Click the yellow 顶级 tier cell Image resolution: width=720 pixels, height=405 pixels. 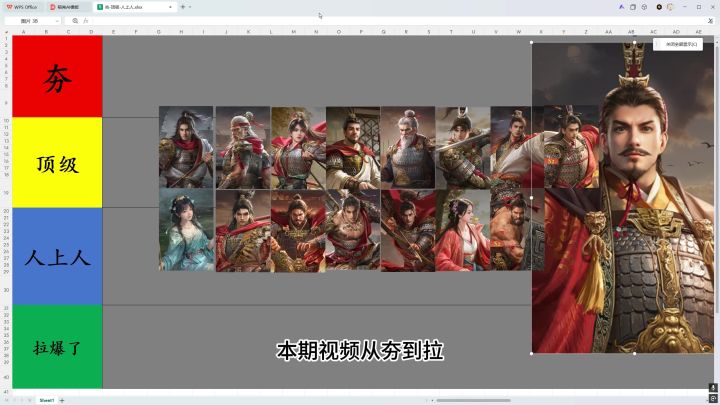[x=57, y=163]
